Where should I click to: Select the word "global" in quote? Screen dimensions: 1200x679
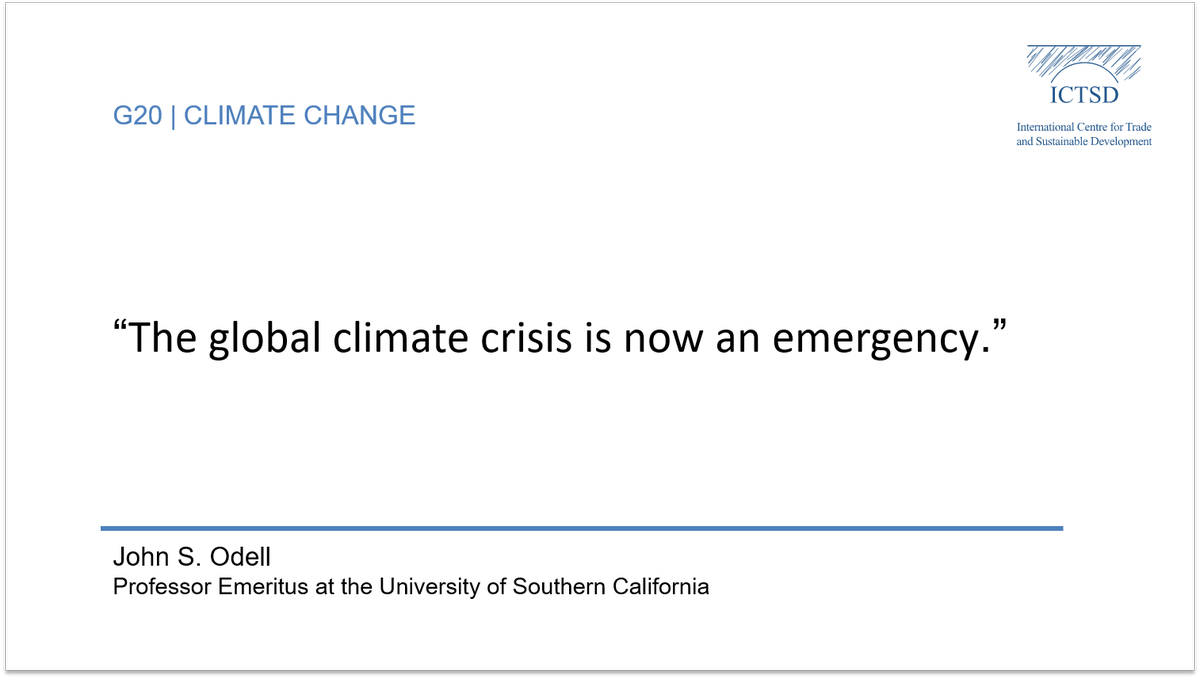coord(250,340)
